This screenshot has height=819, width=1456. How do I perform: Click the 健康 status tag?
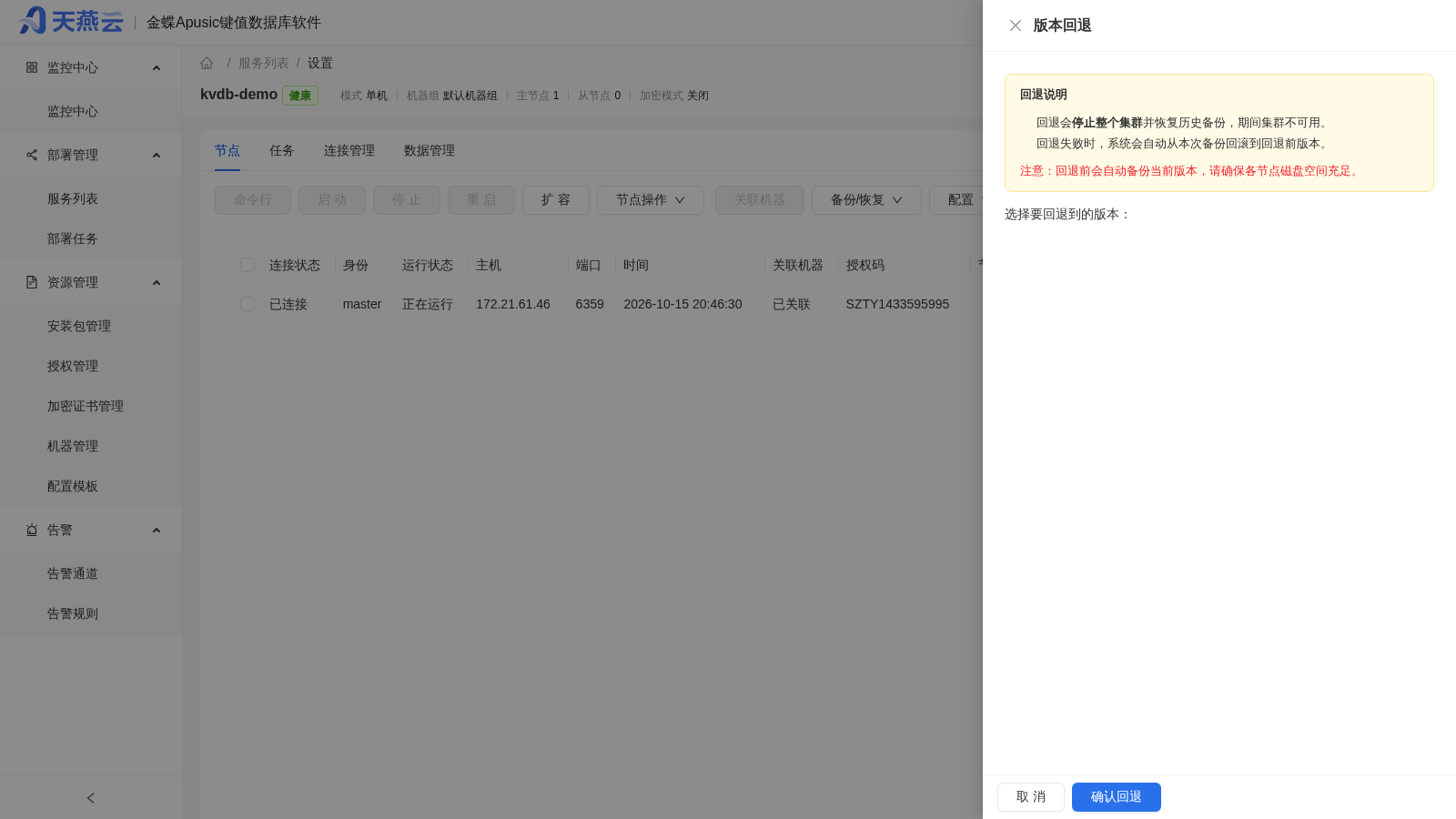tap(300, 96)
